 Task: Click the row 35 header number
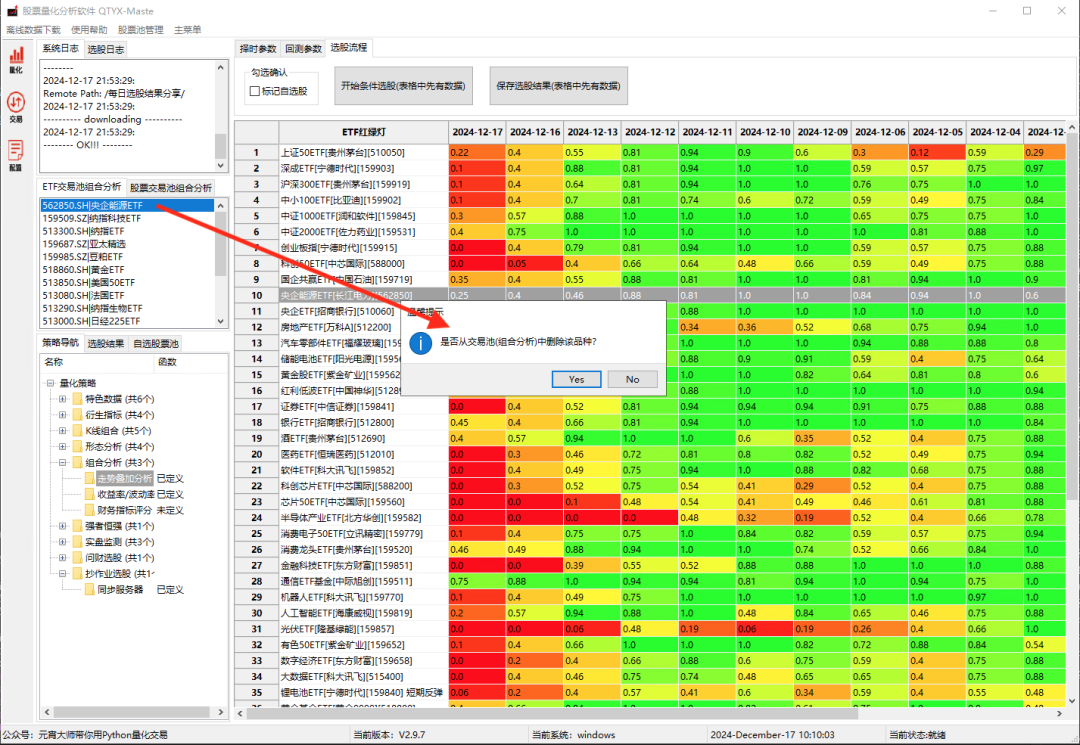click(256, 693)
